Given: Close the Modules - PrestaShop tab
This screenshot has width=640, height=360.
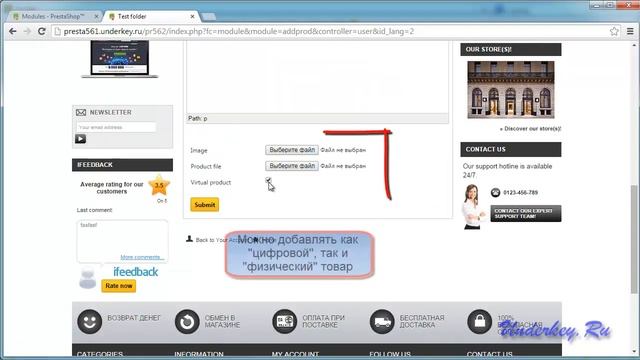Looking at the screenshot, I should (x=96, y=16).
